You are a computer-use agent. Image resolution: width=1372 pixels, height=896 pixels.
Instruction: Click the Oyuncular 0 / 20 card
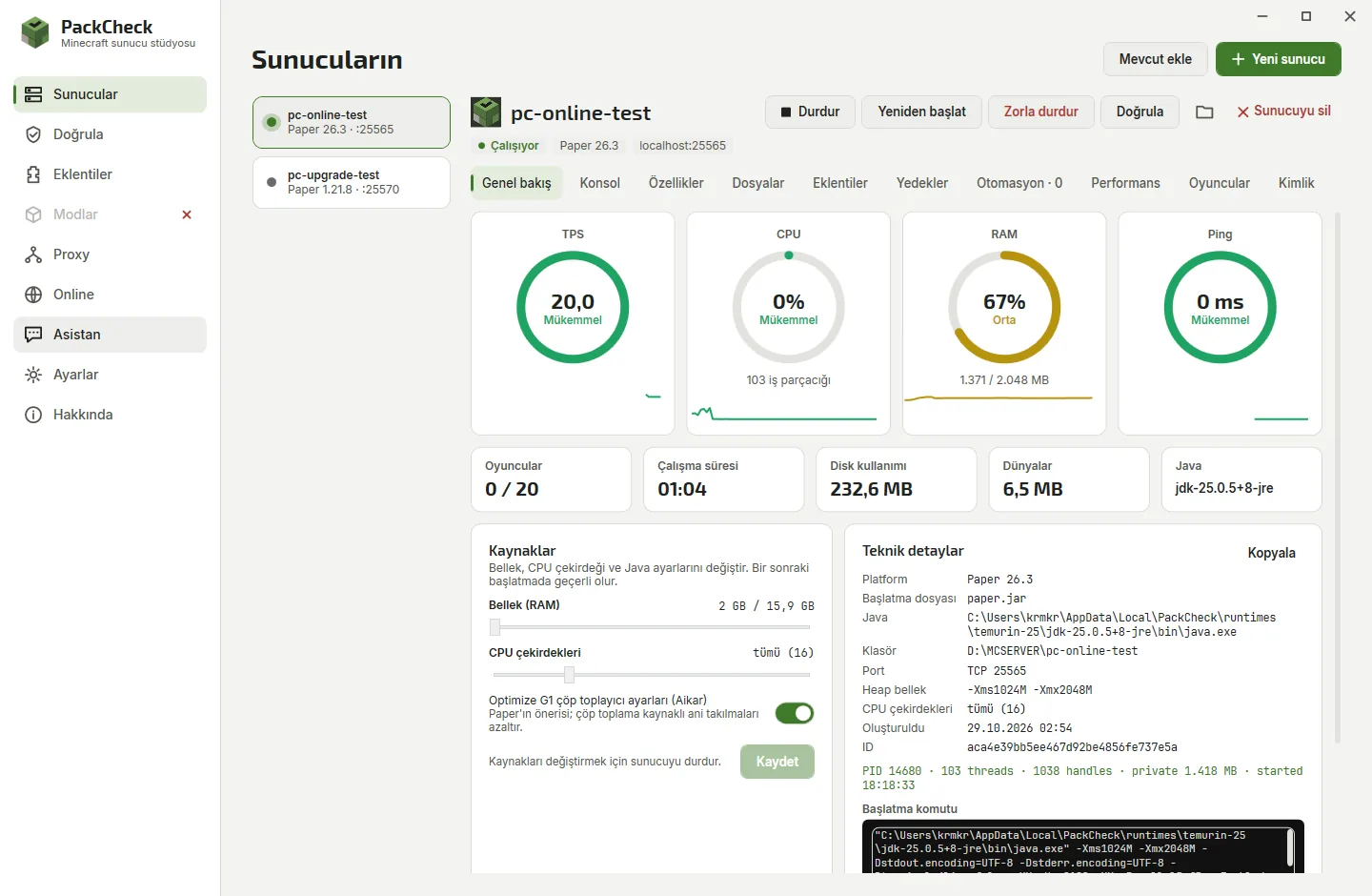tap(551, 479)
